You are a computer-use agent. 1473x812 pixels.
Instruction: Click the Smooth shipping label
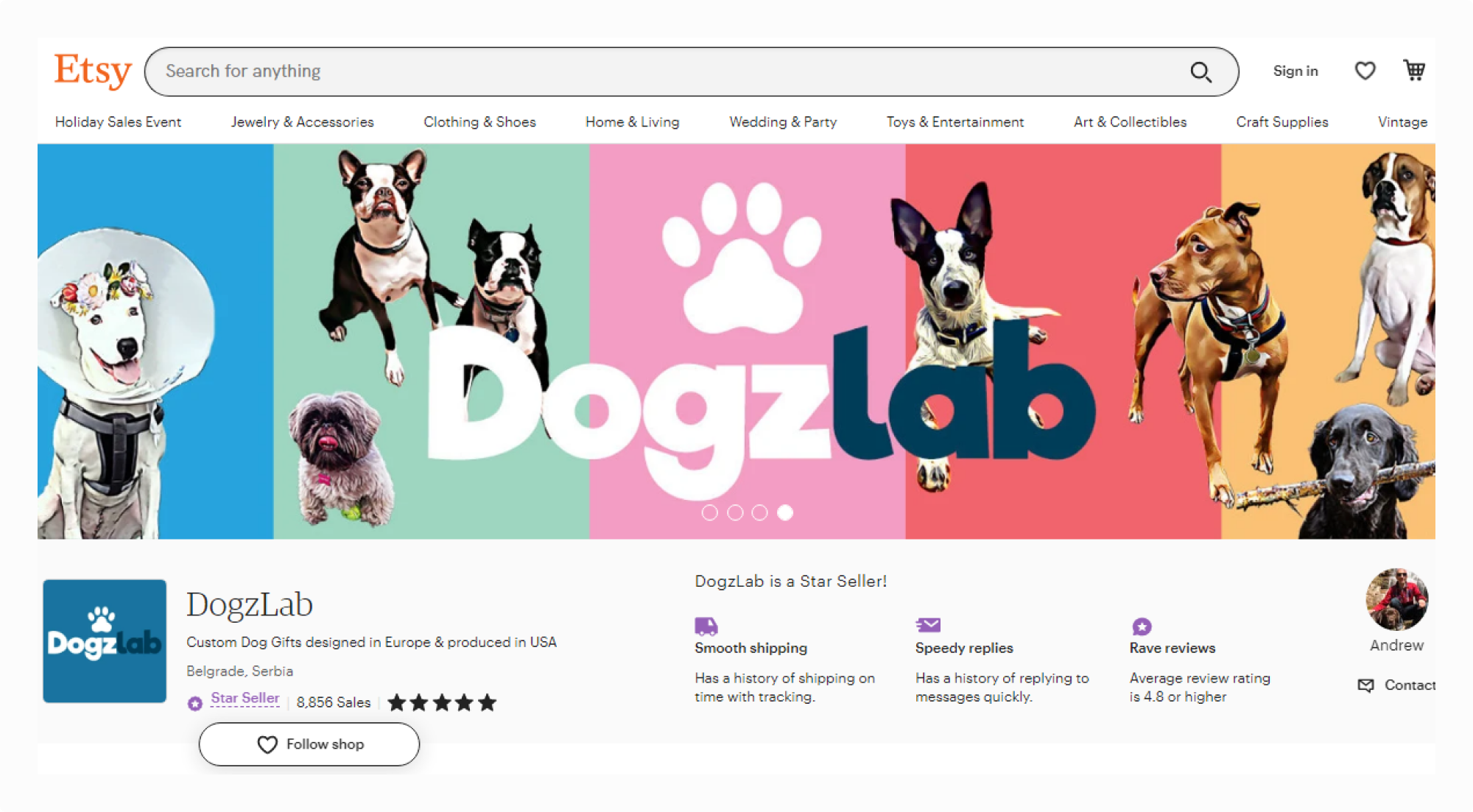pyautogui.click(x=750, y=649)
